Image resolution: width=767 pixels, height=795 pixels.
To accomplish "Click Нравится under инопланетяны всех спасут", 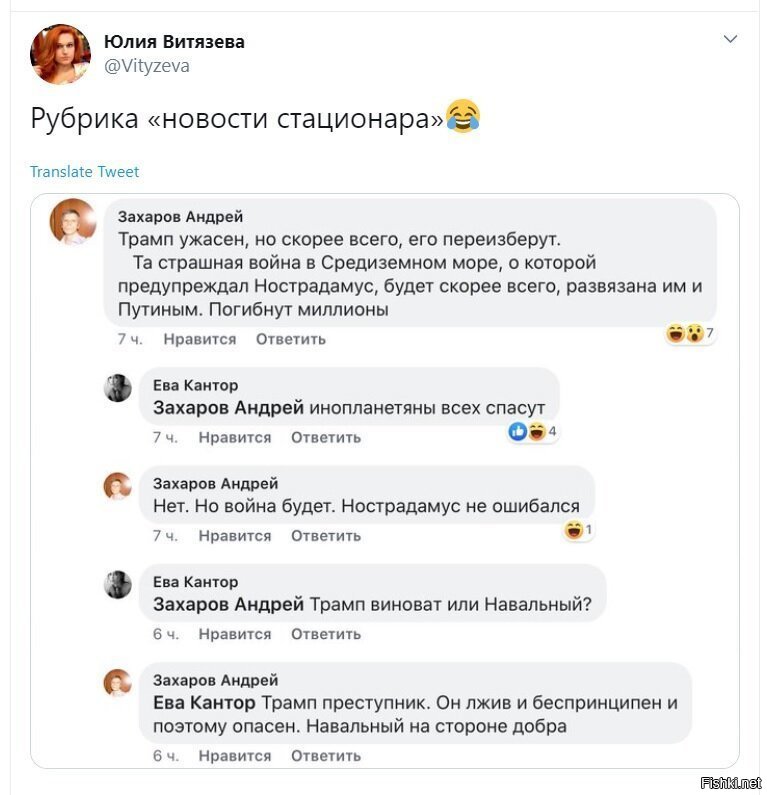I will [x=235, y=438].
